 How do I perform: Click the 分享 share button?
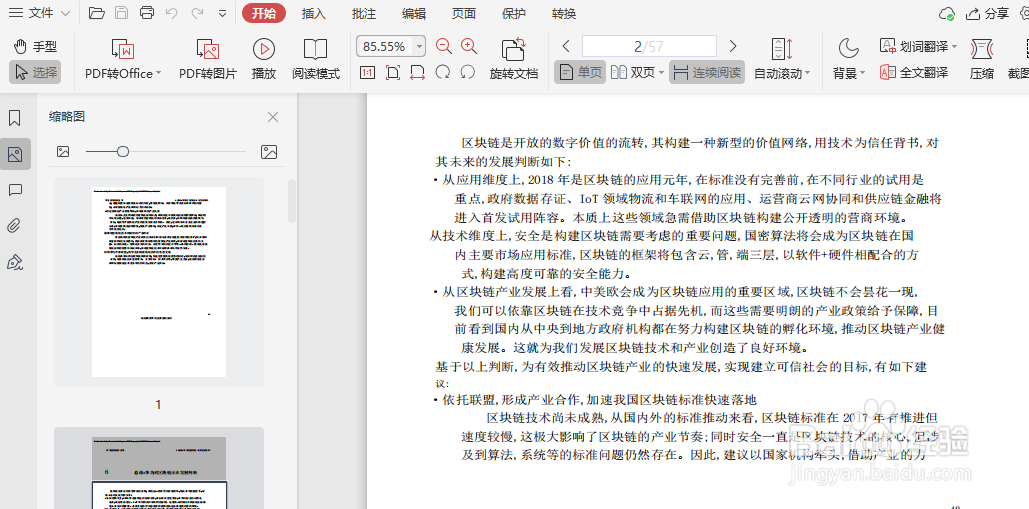point(988,14)
